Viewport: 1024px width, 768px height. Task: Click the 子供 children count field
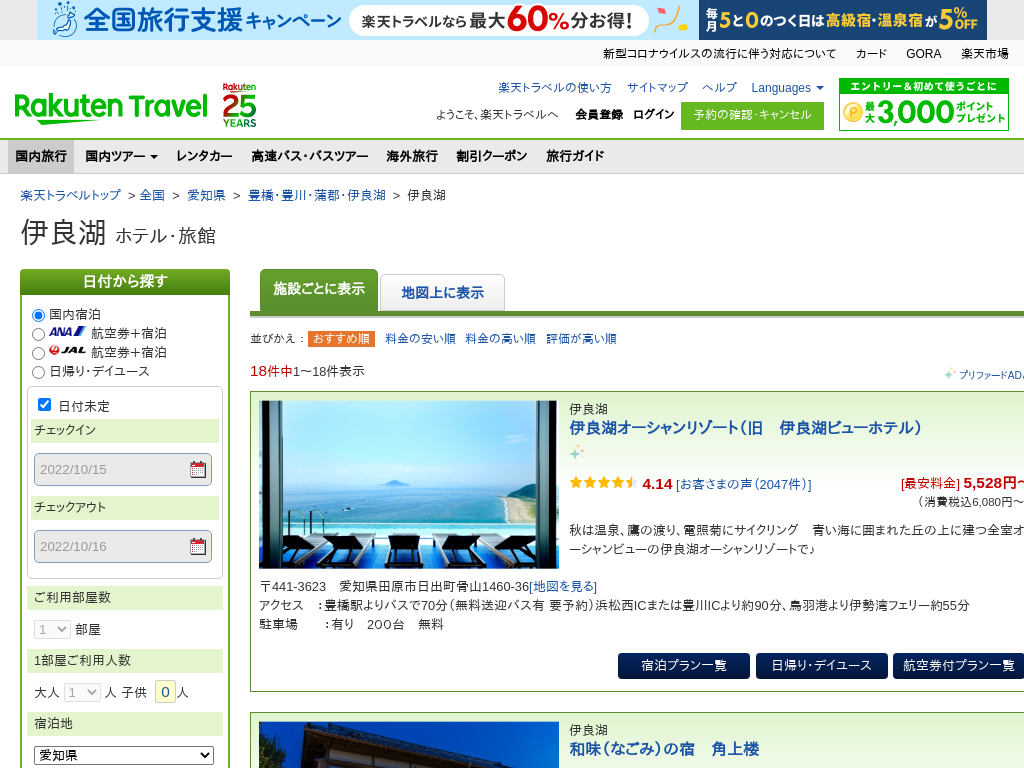(x=165, y=692)
